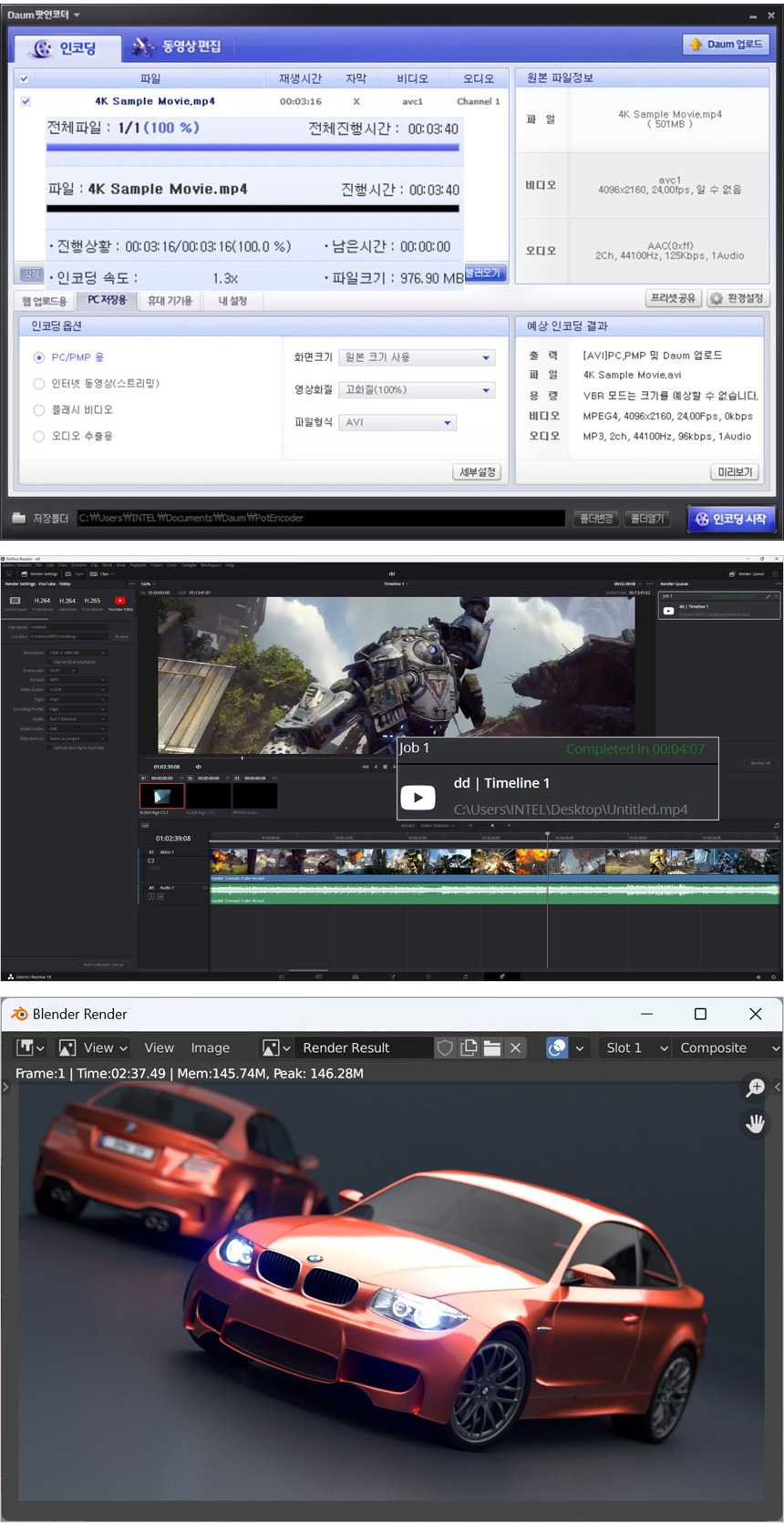Open detailed settings in encoding options
784x1527 pixels.
pos(477,472)
